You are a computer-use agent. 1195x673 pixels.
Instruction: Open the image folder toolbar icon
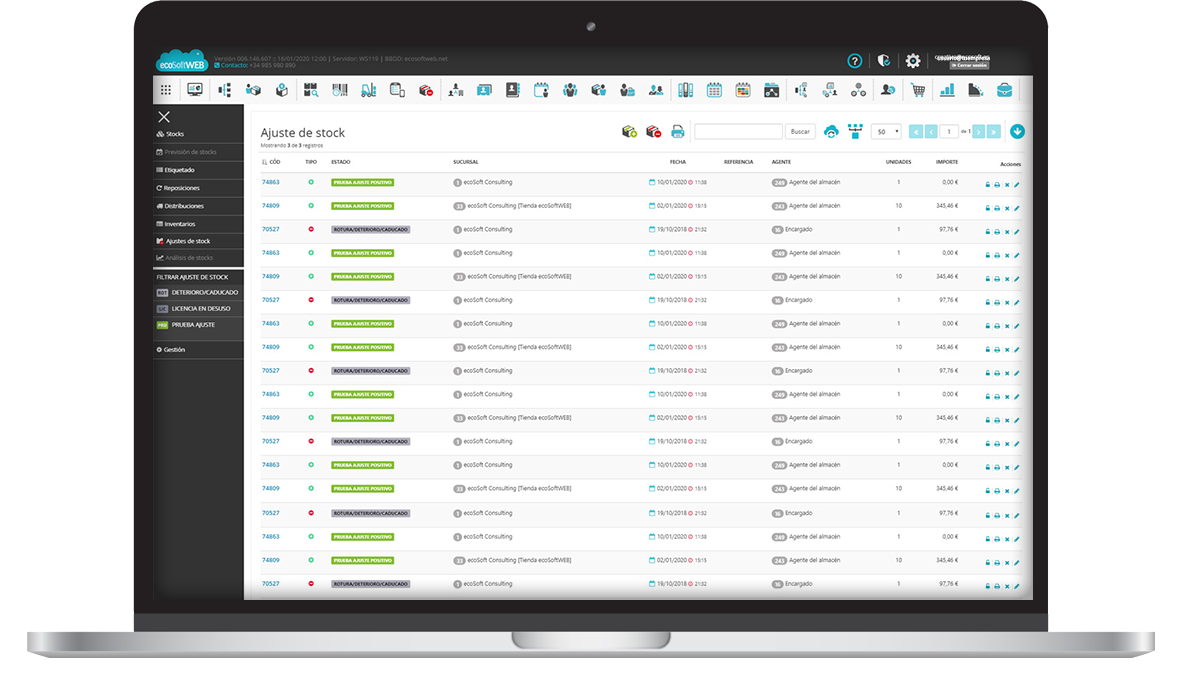point(771,90)
